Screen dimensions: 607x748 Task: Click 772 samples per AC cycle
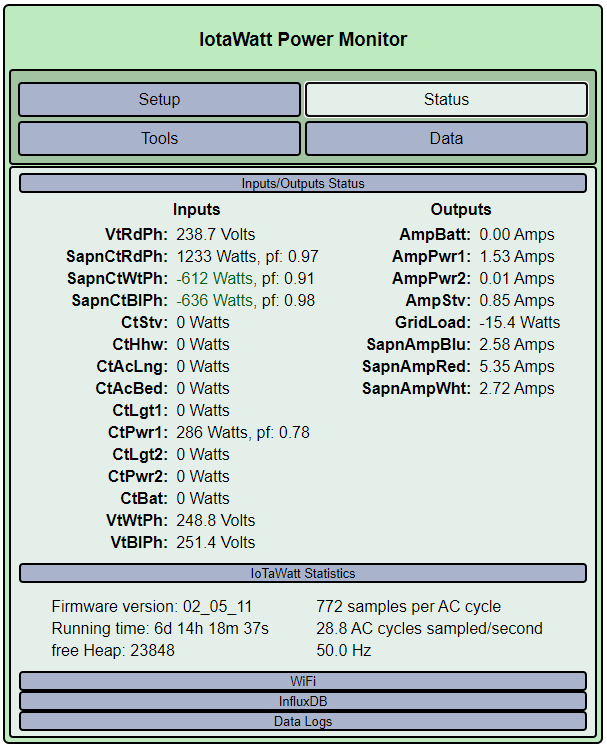[408, 606]
